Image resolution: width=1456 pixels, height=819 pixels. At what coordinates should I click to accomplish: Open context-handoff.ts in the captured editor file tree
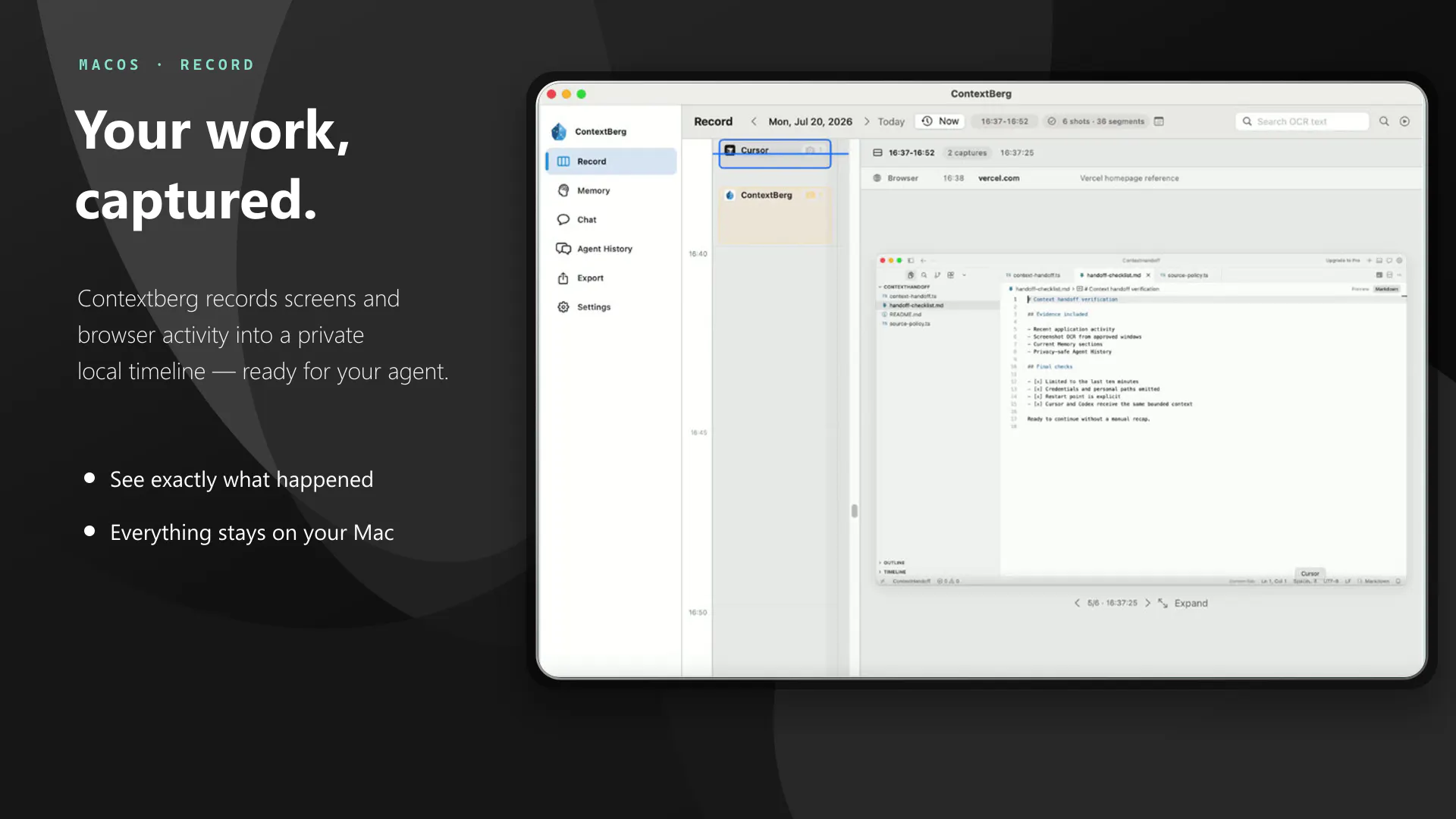click(x=912, y=297)
